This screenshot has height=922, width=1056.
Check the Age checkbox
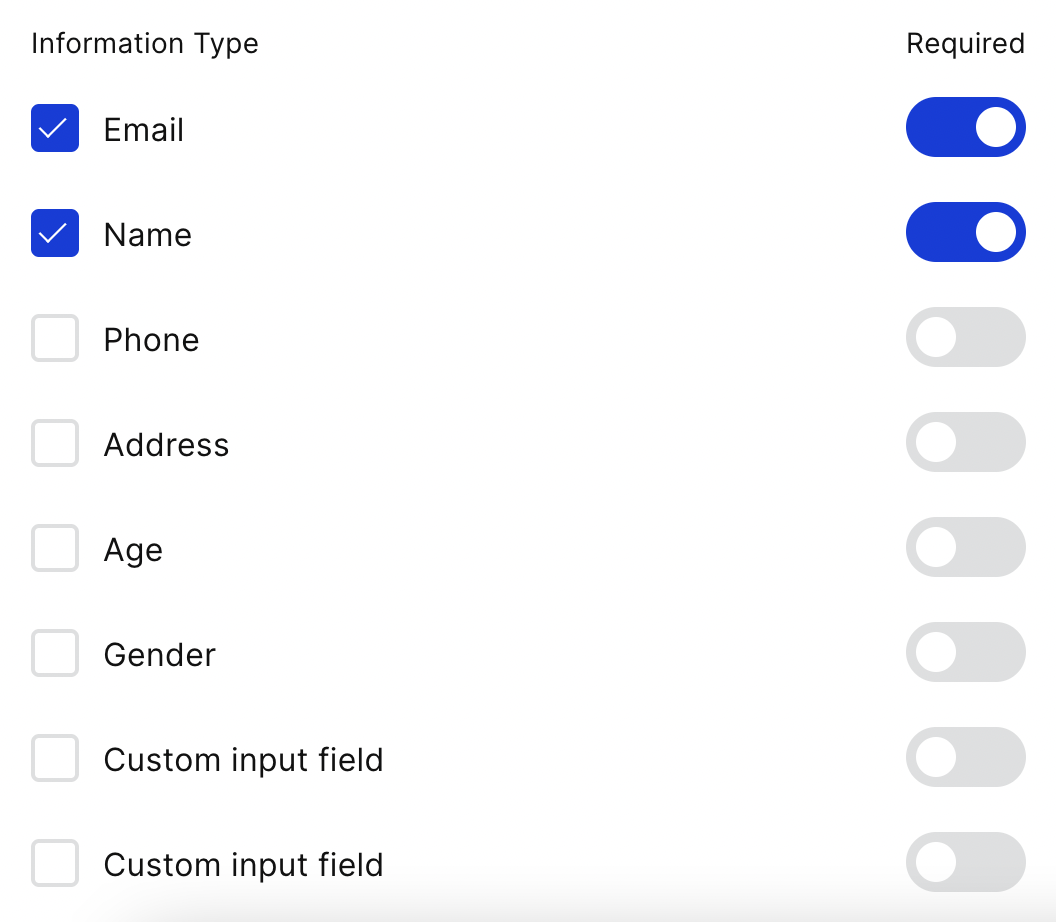55,548
